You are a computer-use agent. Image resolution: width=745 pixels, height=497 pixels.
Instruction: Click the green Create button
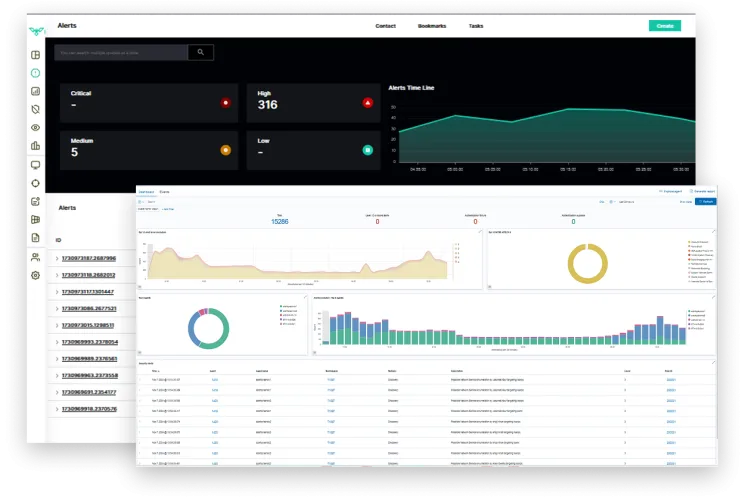pos(664,26)
